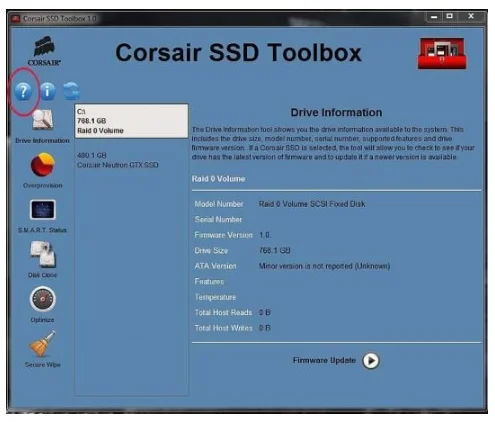495x422 pixels.
Task: Click the Drive Information heading
Action: coord(336,113)
